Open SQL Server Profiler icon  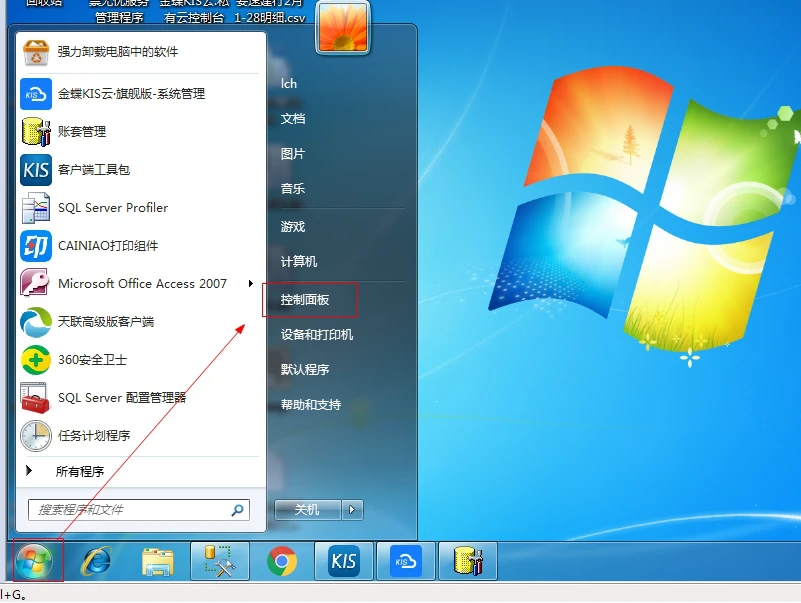tap(36, 208)
